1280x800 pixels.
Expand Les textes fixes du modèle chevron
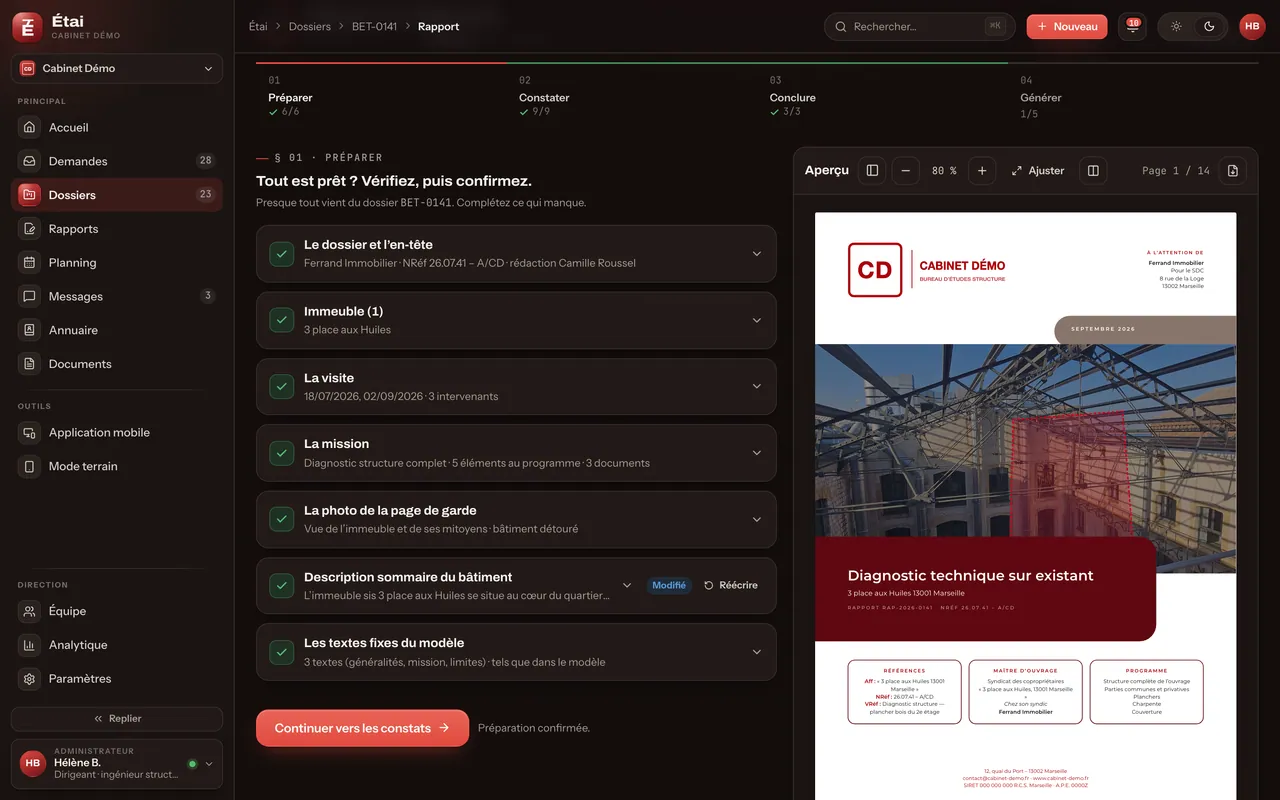coord(757,652)
